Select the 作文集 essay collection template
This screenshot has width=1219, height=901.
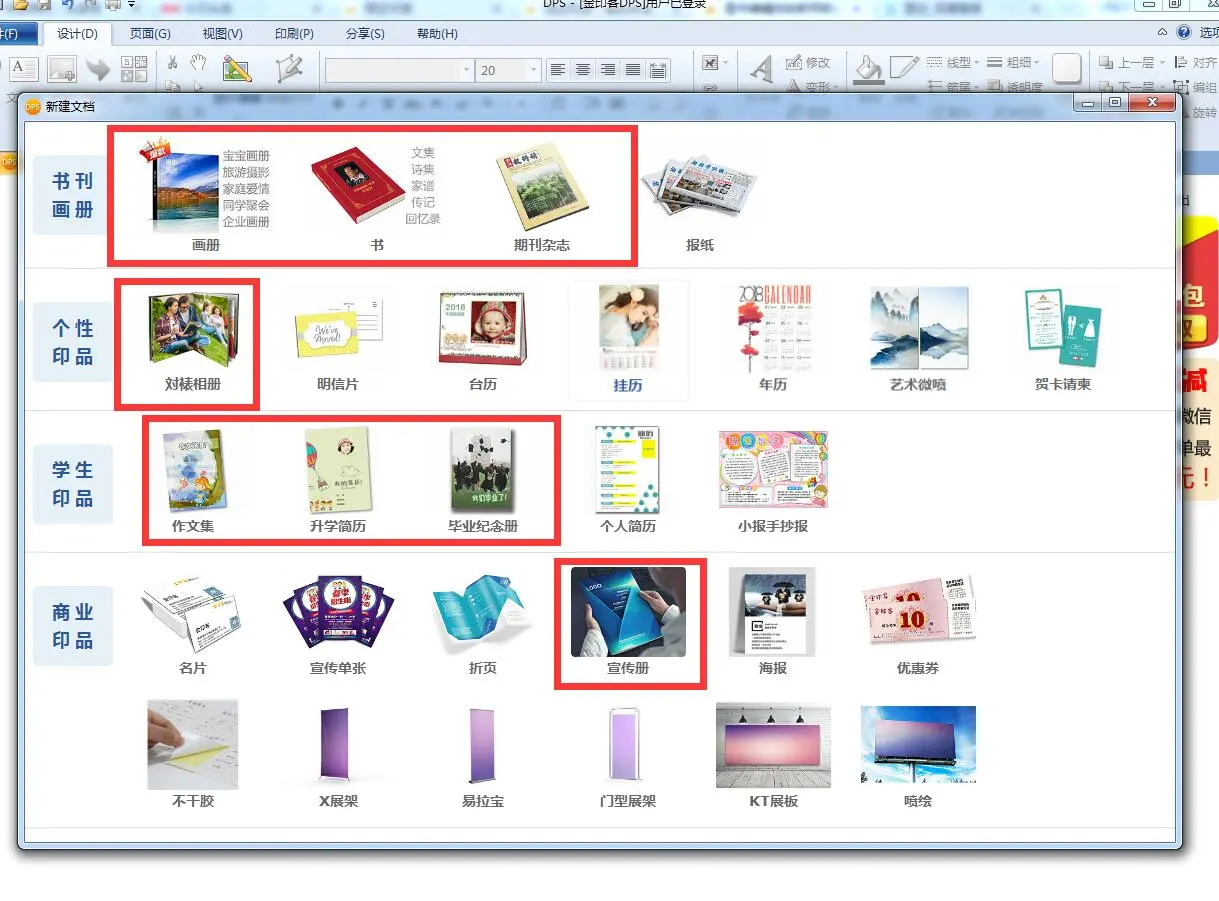click(193, 481)
